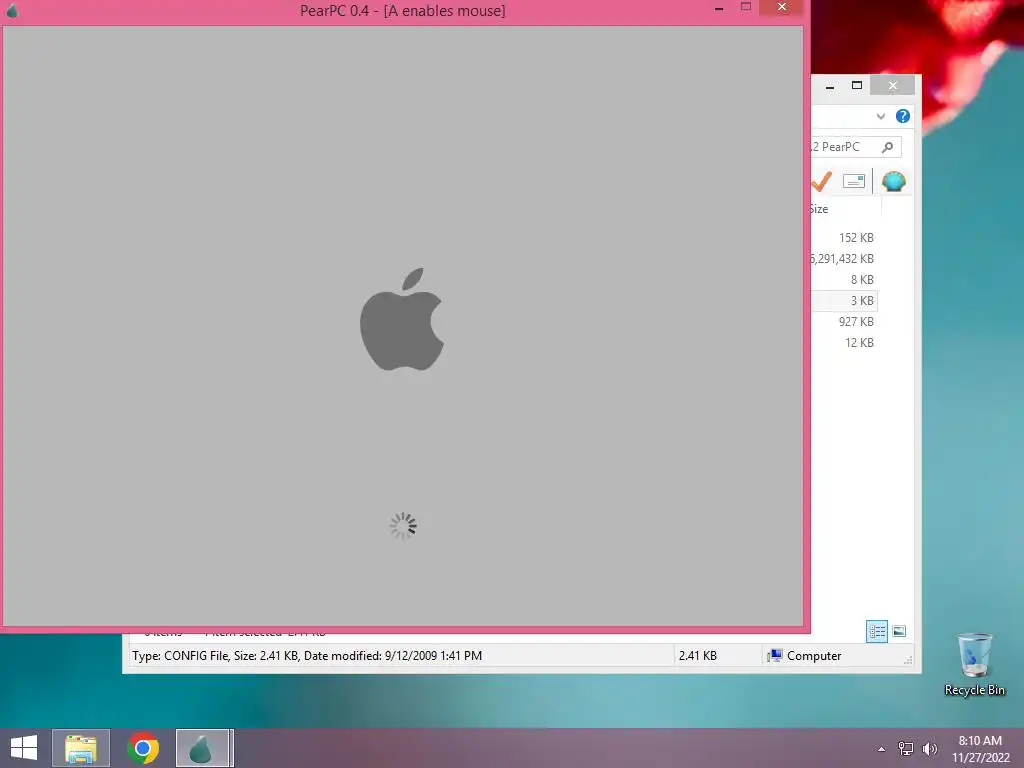The image size is (1024, 768).
Task: Click the magnifier icon in Explorer search
Action: click(887, 147)
